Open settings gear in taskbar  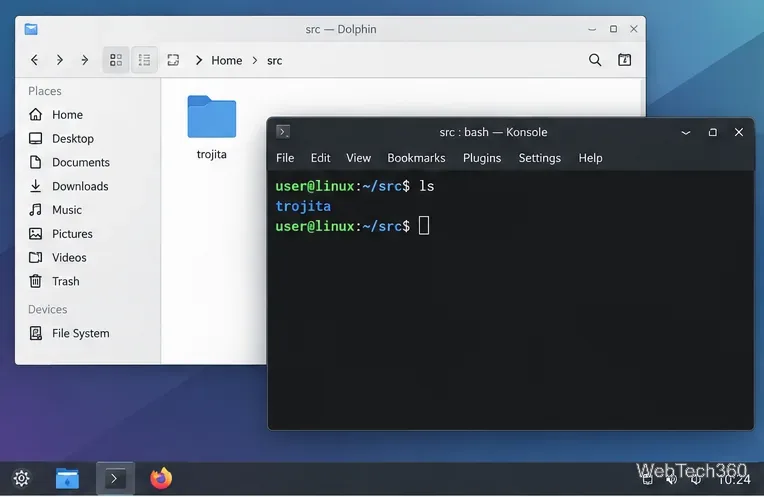coord(21,478)
